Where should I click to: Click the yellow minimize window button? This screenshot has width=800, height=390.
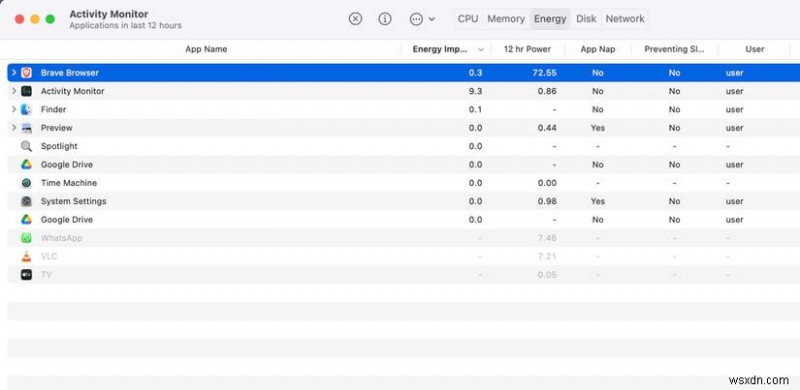pyautogui.click(x=35, y=19)
